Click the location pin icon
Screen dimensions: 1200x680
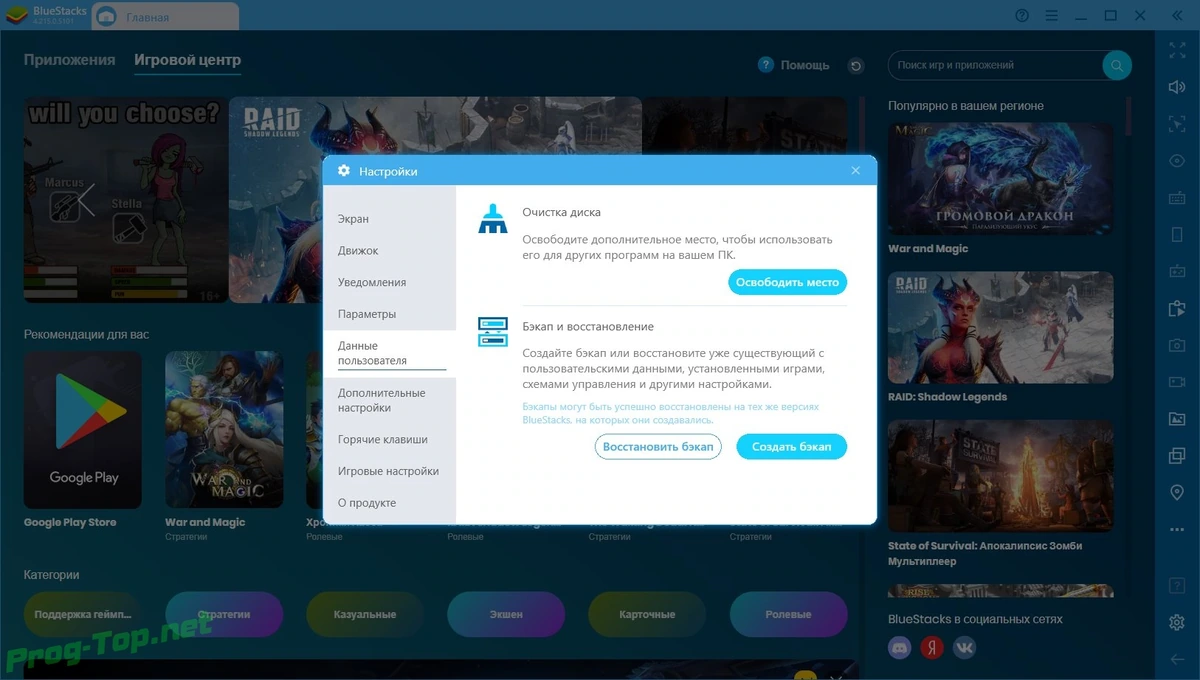tap(1177, 494)
